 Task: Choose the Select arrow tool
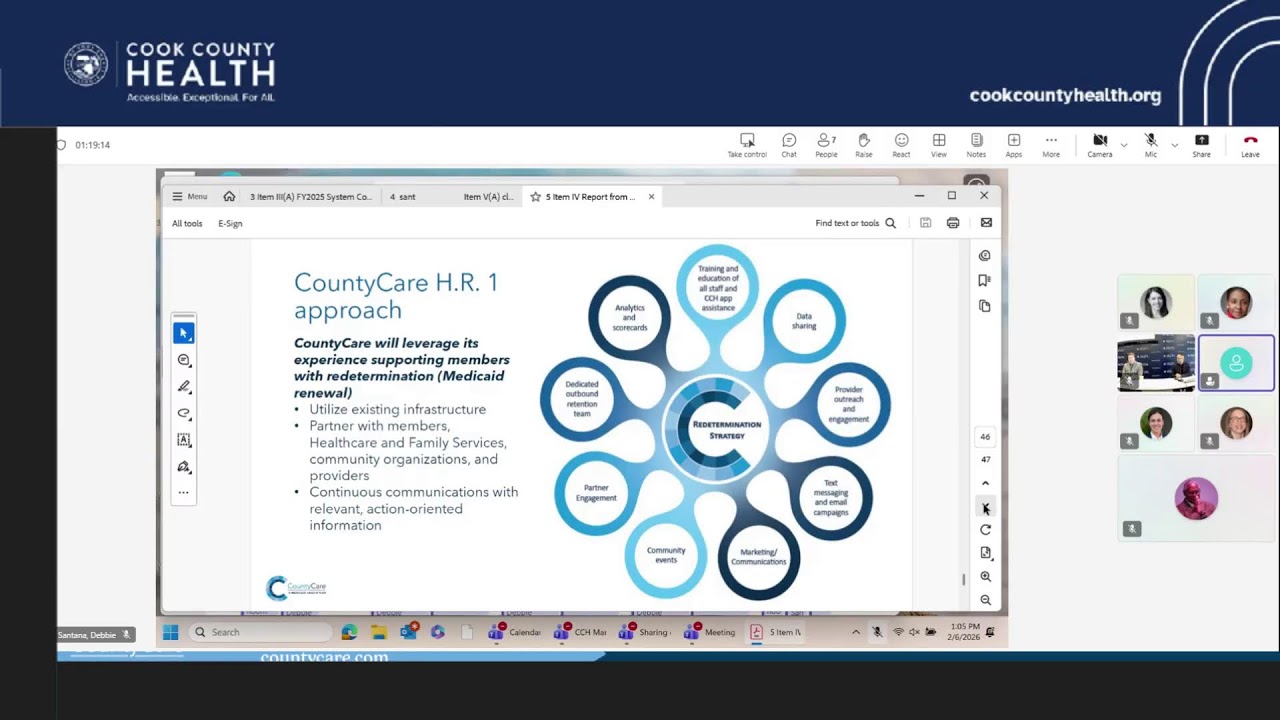coord(183,333)
